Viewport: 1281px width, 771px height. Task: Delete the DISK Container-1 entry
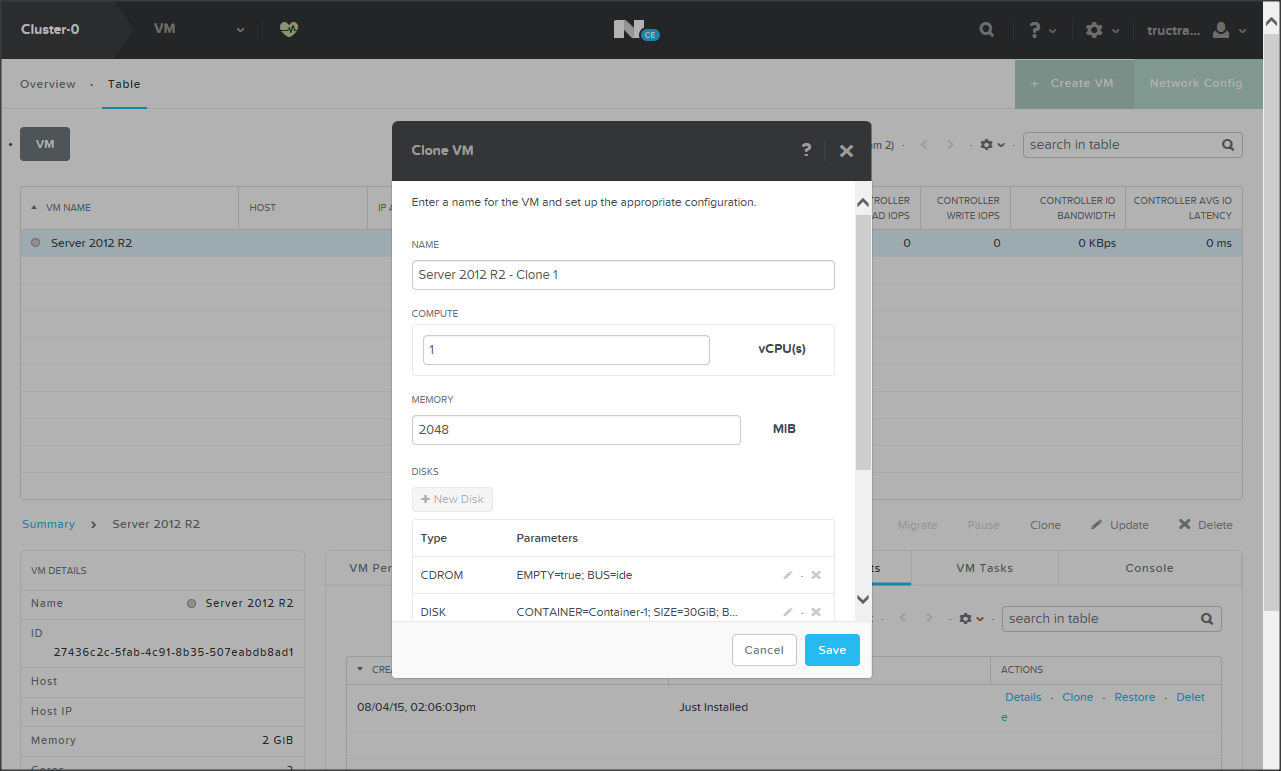[x=816, y=612]
